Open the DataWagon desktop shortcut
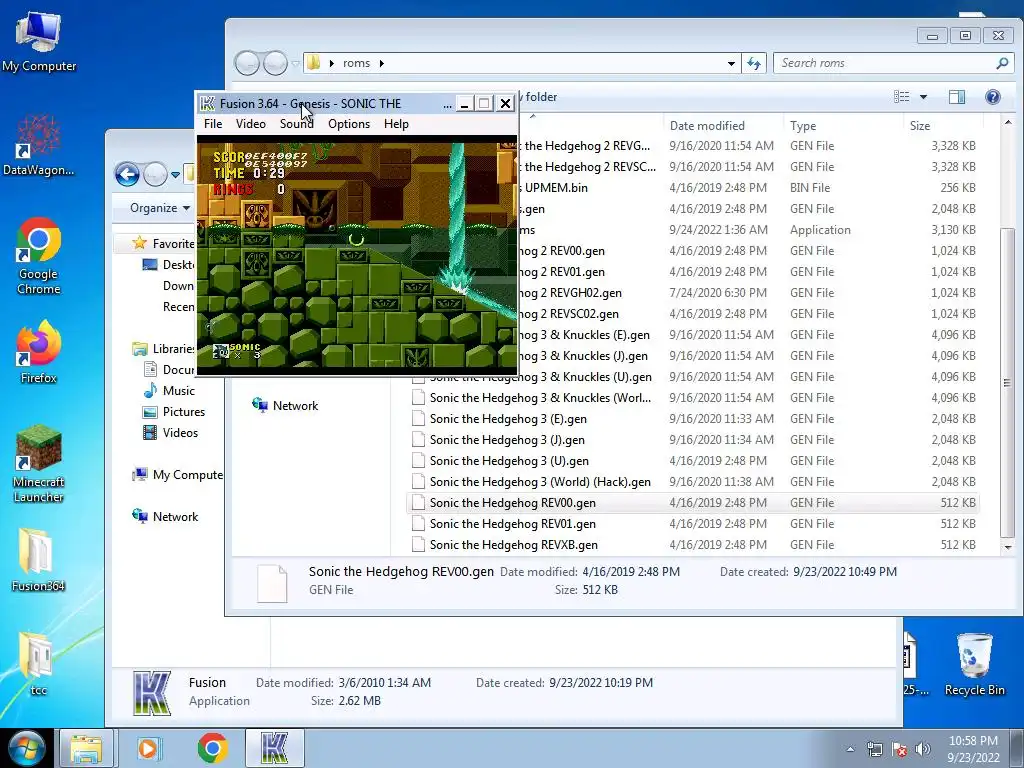Viewport: 1024px width, 768px height. (x=39, y=145)
